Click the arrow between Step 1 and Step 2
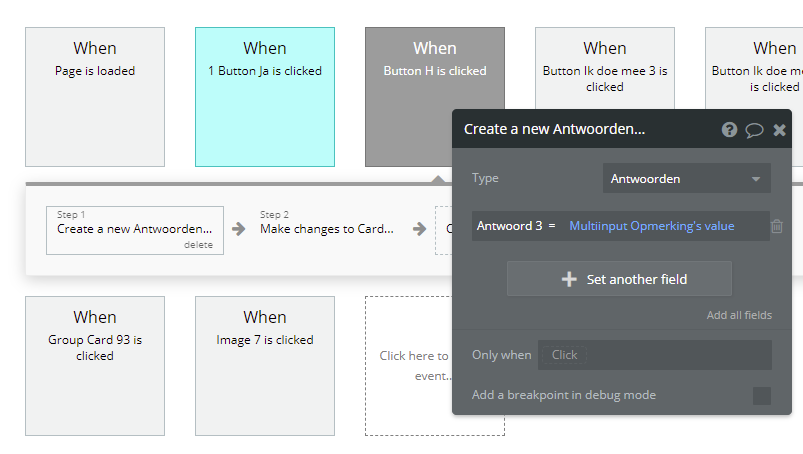Viewport: 803px width, 454px height. (239, 229)
